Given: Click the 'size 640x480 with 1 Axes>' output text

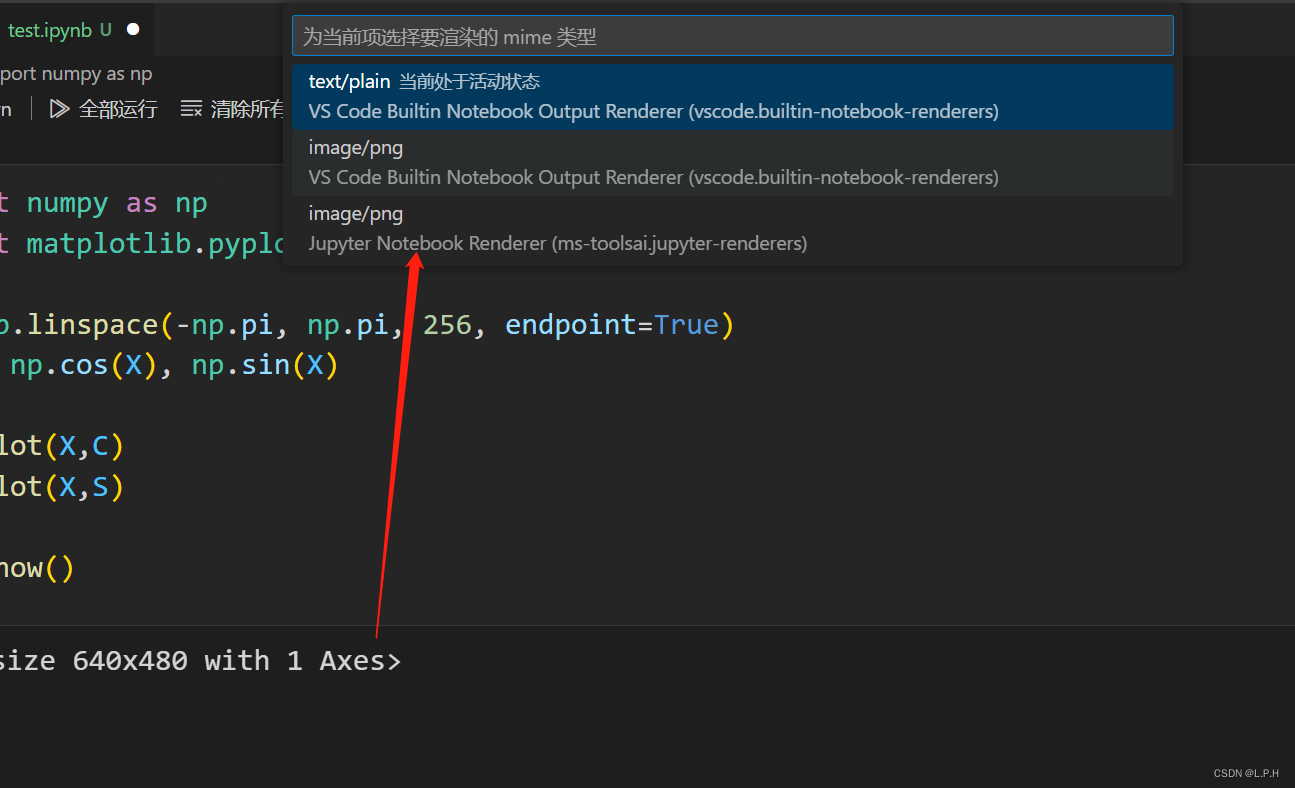Looking at the screenshot, I should point(200,660).
